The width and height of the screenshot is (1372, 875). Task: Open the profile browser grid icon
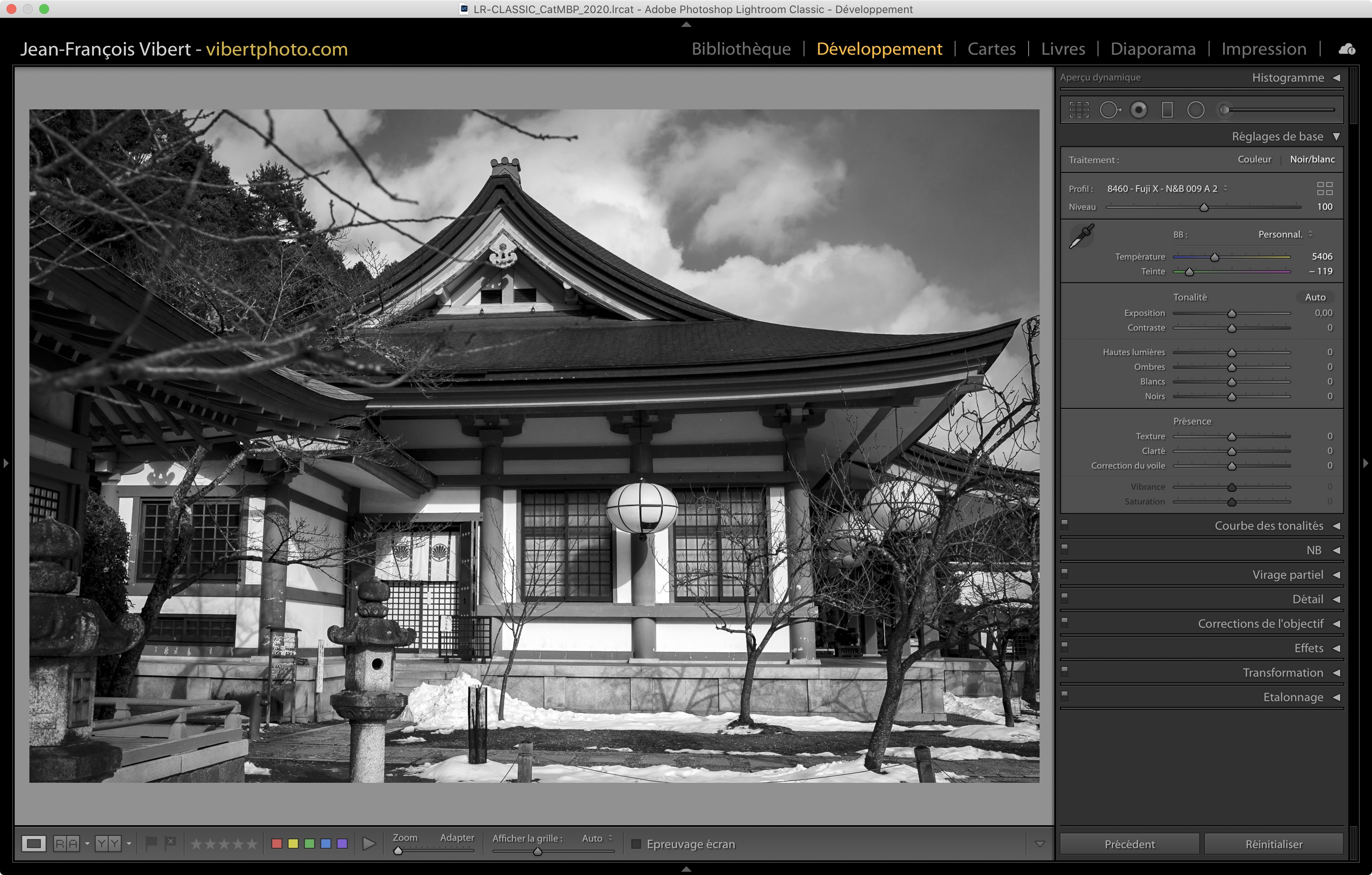1325,189
